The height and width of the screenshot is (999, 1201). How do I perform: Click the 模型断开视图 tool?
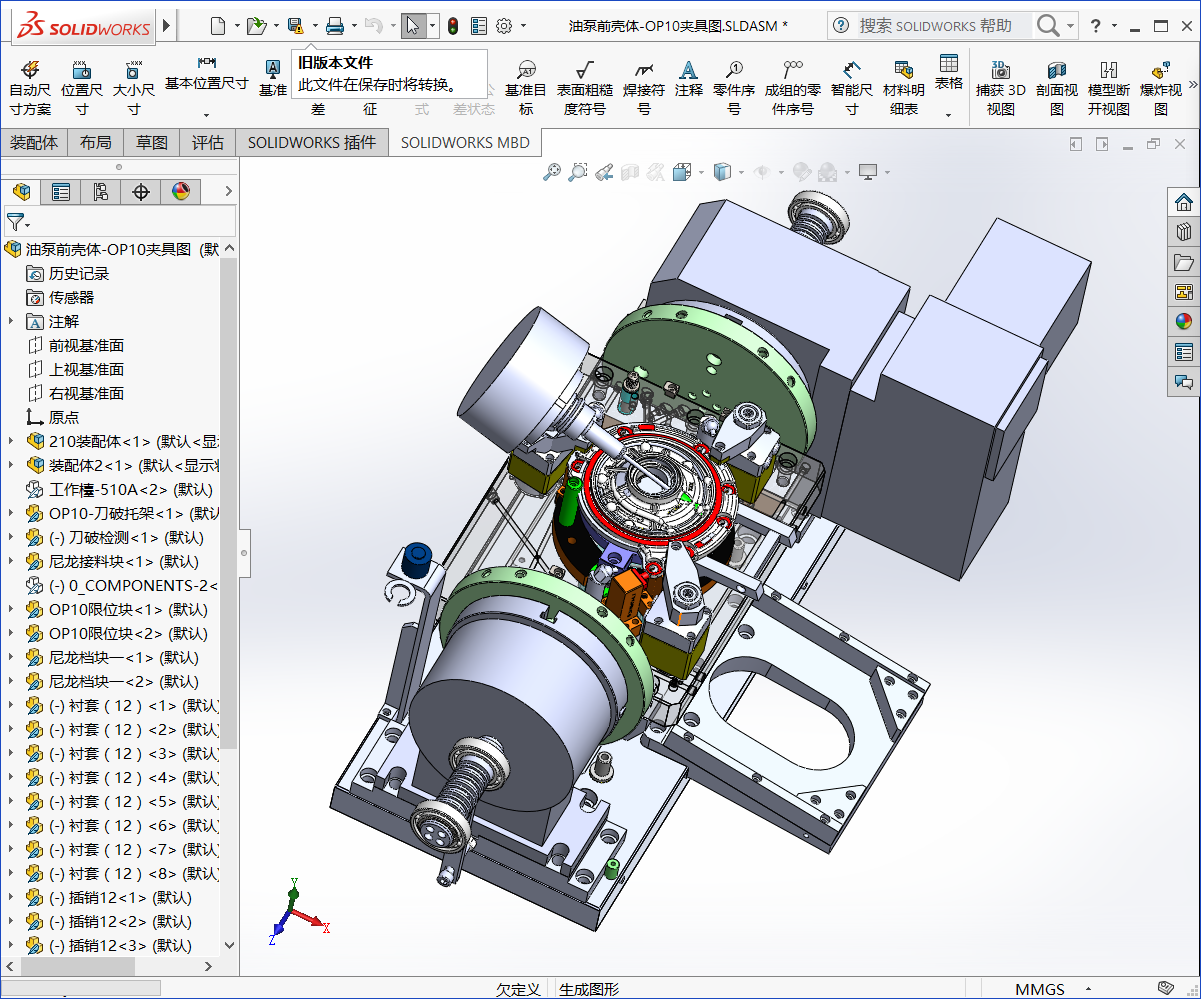coord(1109,88)
